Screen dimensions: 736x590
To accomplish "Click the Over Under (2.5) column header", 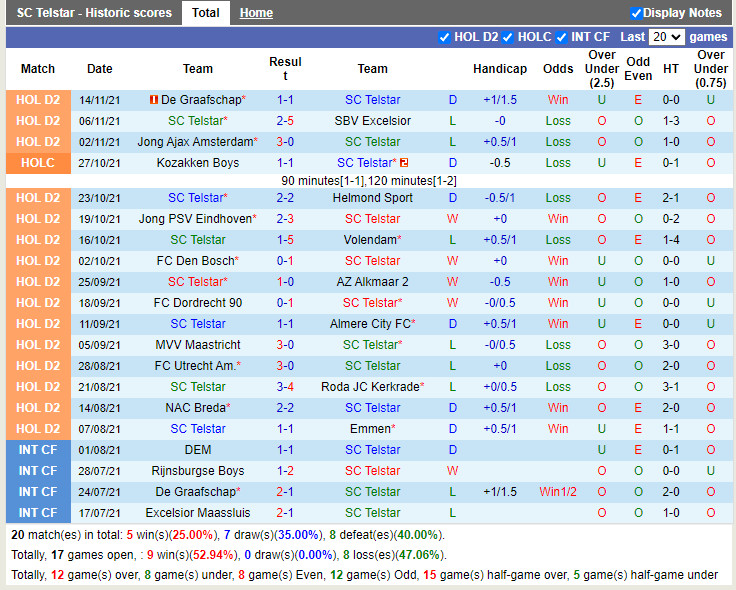I will [x=601, y=69].
